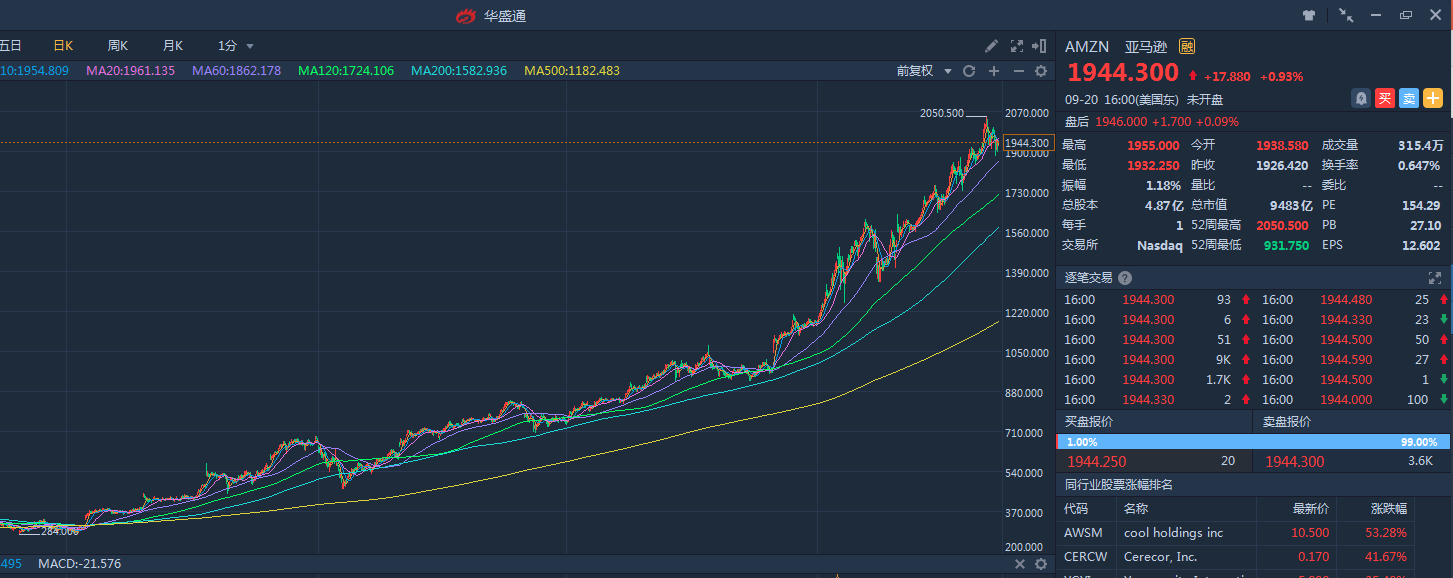This screenshot has height=578, width=1453.
Task: Click the bid/ask ratio bar
Action: (1254, 442)
